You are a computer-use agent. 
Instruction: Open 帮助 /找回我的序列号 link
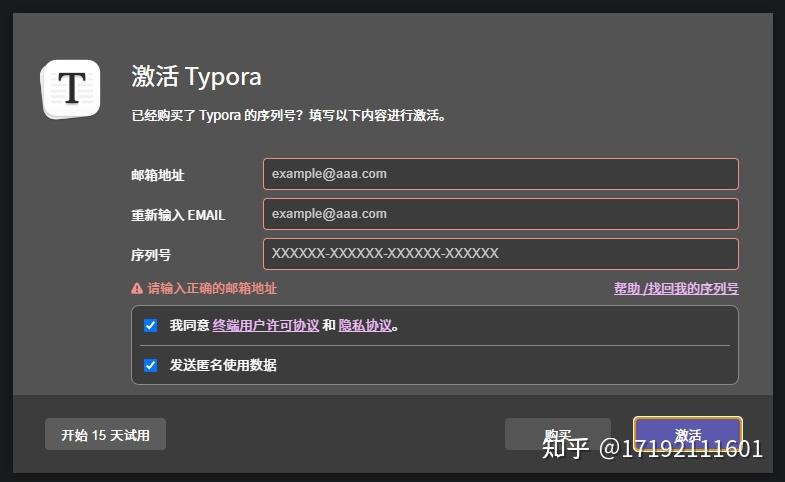coord(676,288)
